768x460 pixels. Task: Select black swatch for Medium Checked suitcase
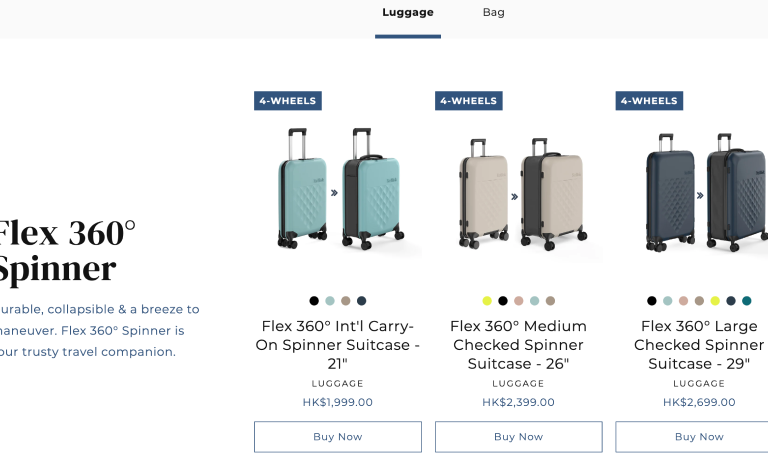(503, 301)
